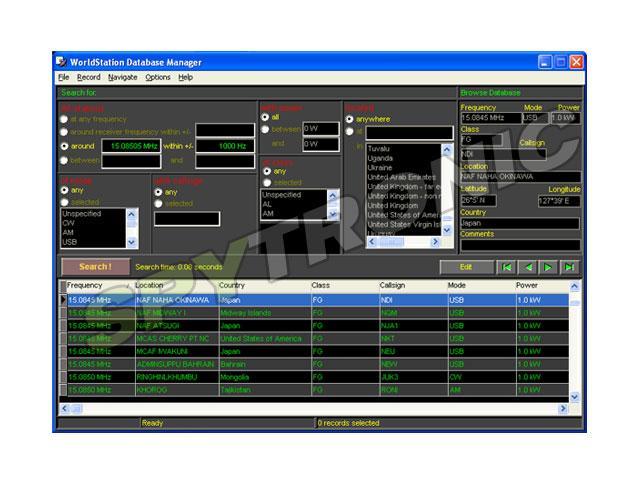
Task: Select the NAF ATSUGI row
Action: click(x=160, y=325)
